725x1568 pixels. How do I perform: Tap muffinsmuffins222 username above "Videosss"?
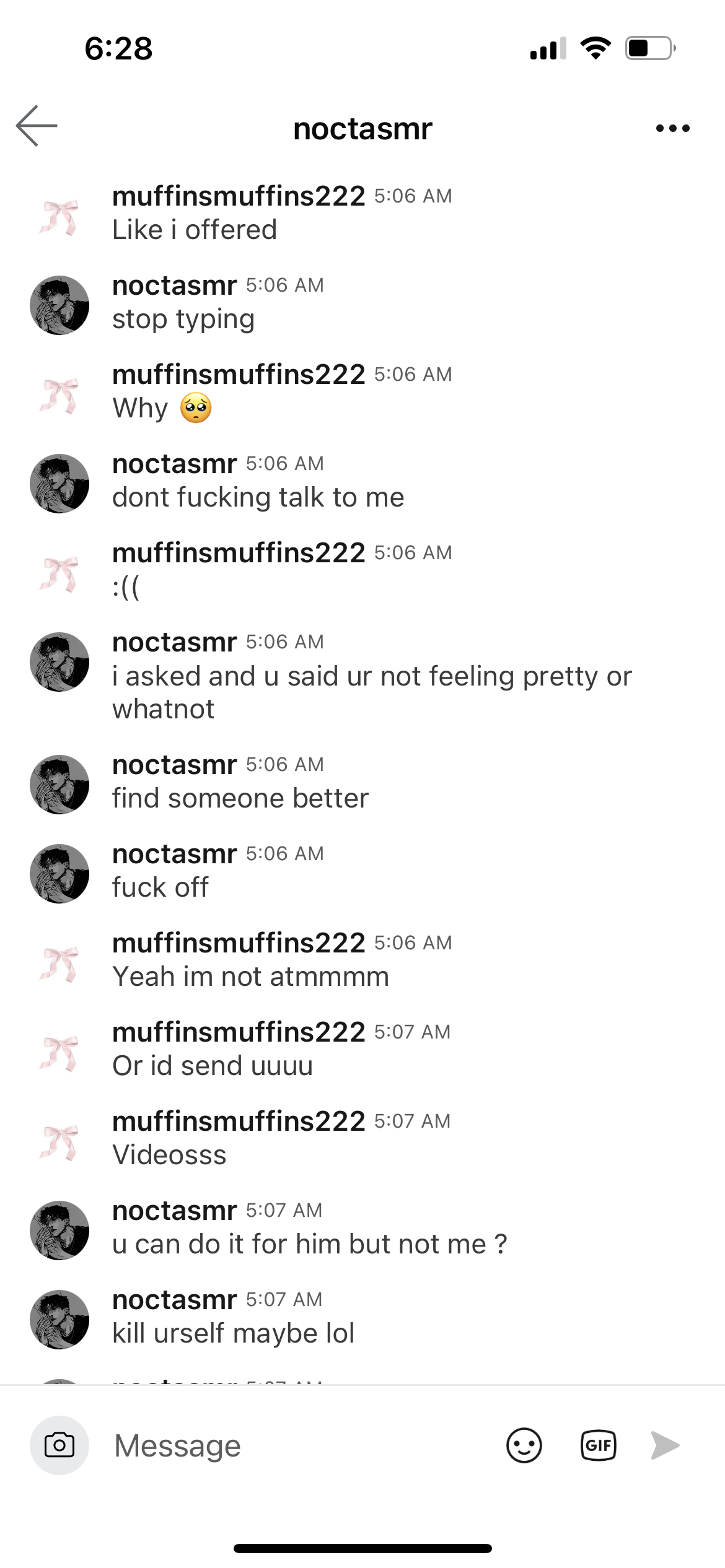point(239,1122)
